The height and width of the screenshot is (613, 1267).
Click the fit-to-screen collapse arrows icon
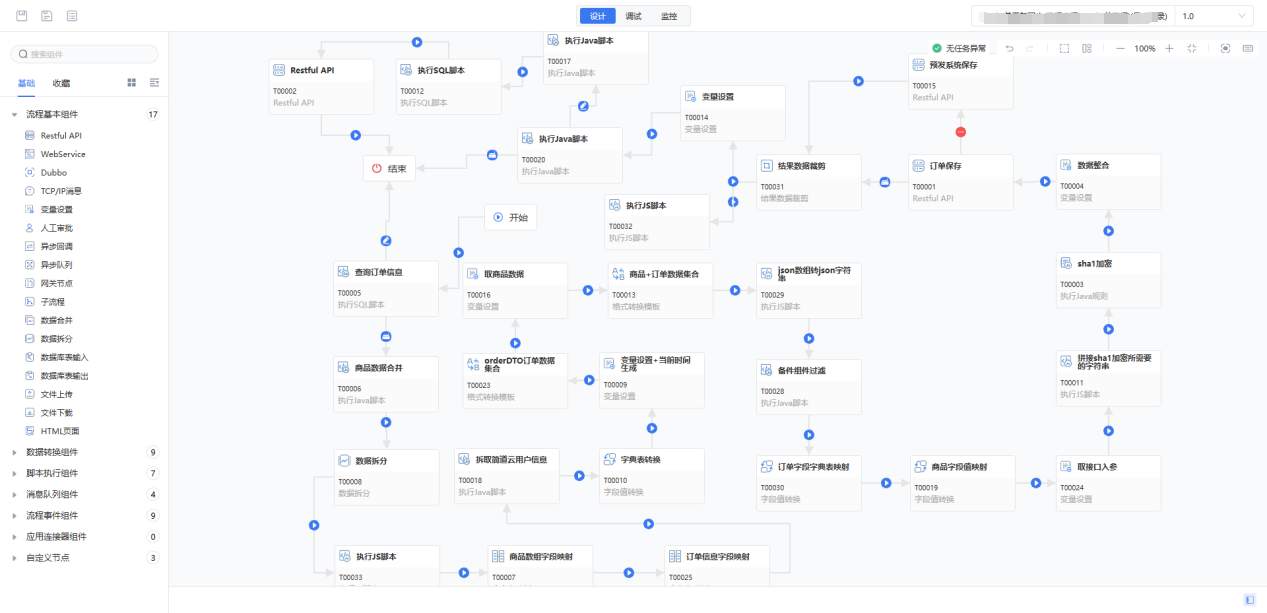pyautogui.click(x=1192, y=48)
